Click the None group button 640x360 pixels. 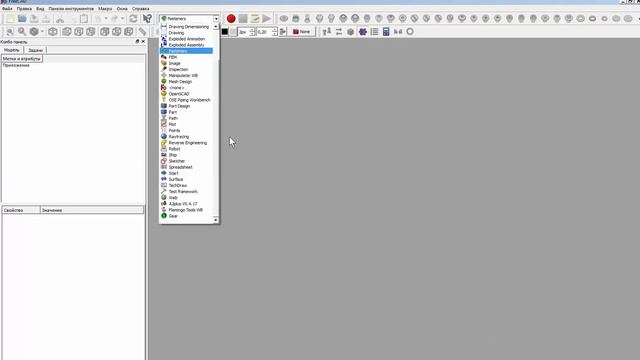[x=302, y=31]
